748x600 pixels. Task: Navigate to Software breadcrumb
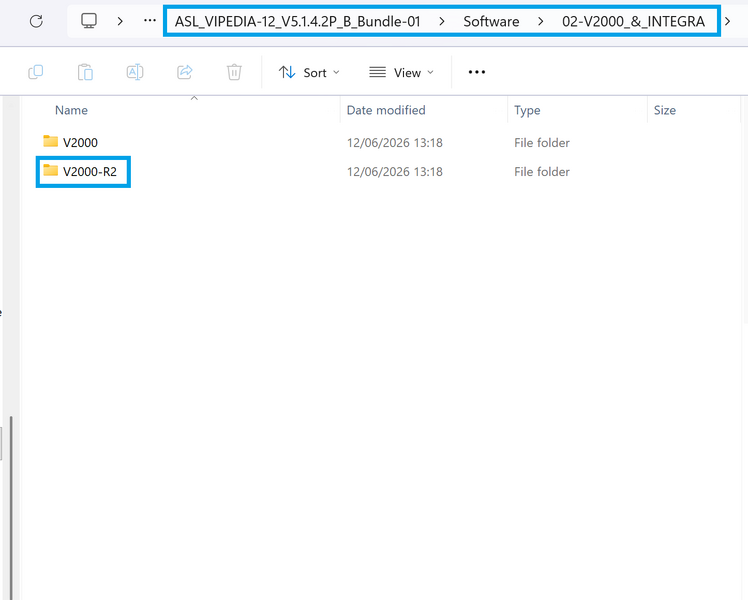[x=491, y=21]
